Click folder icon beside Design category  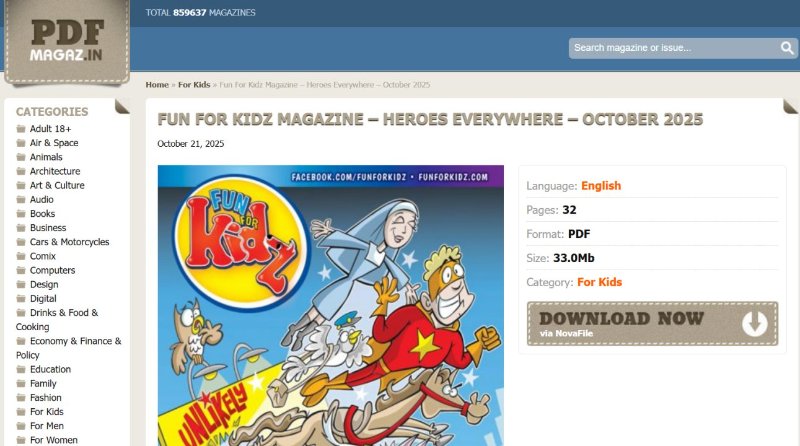(21, 284)
